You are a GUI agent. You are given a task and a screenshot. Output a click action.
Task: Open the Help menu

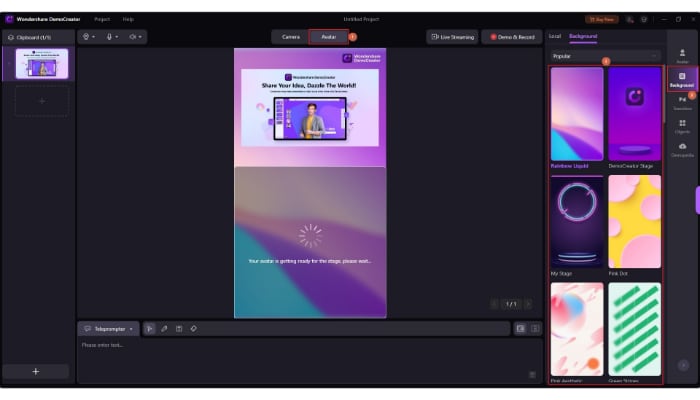tap(128, 19)
